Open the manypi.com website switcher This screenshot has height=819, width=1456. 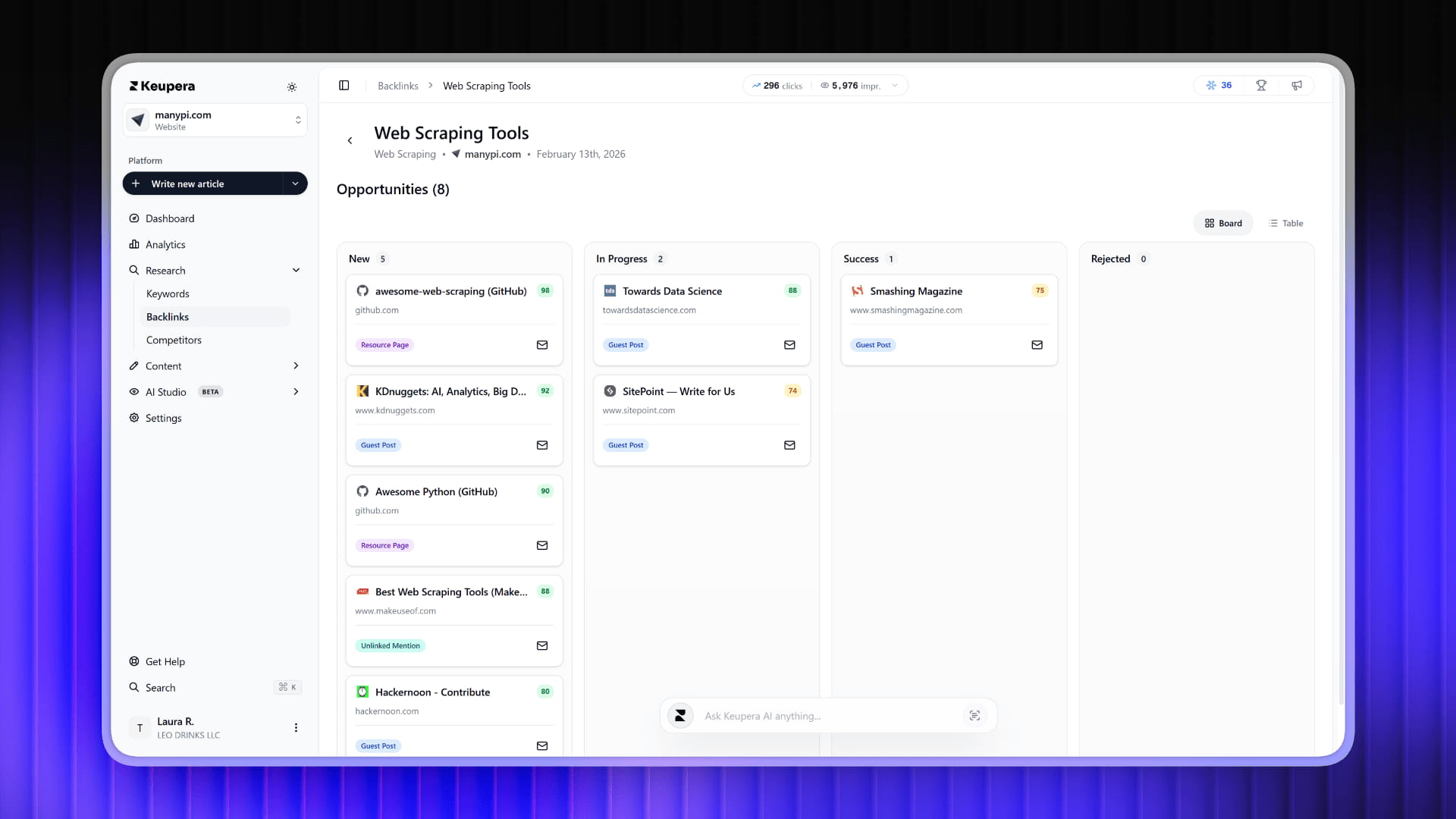click(215, 121)
